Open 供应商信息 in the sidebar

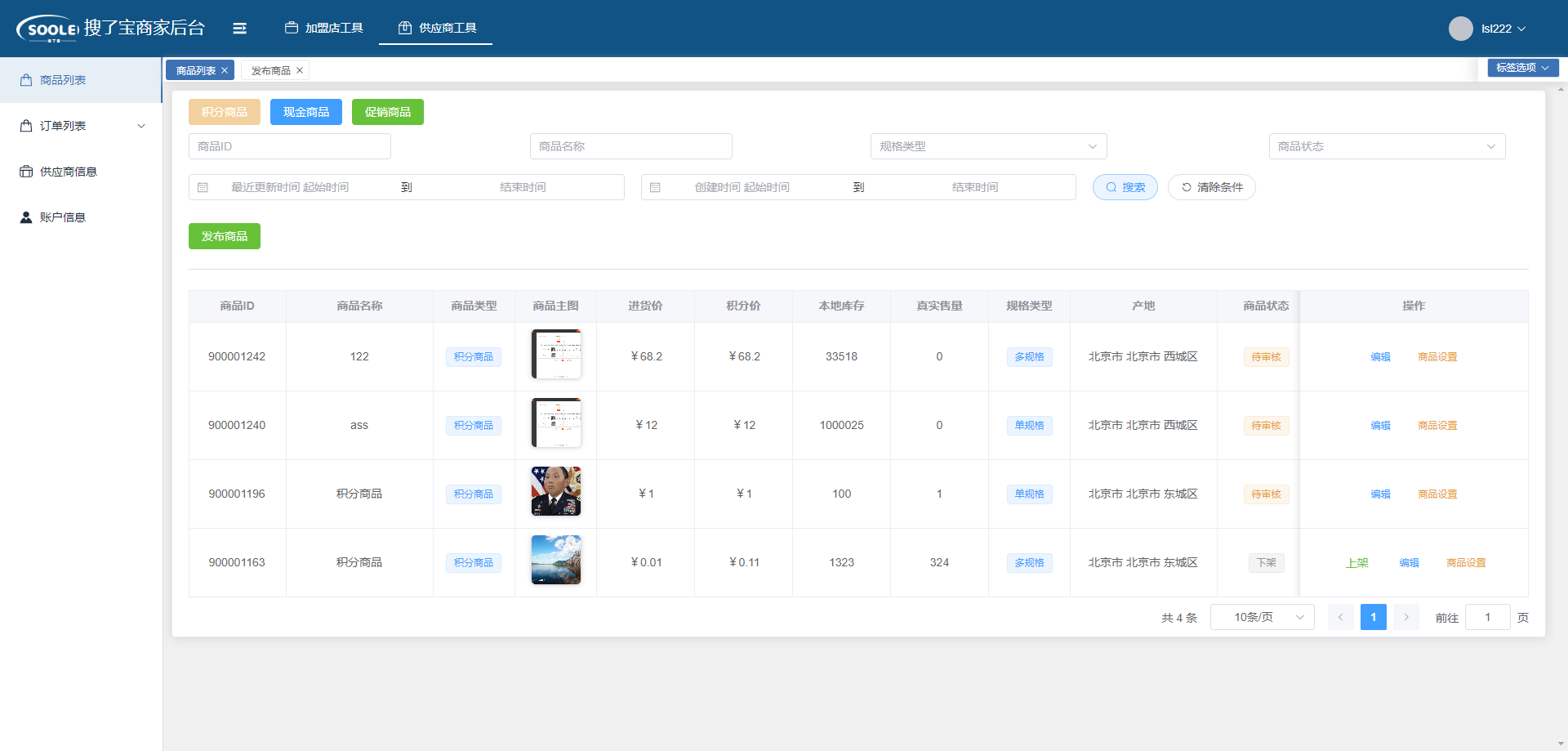(81, 172)
